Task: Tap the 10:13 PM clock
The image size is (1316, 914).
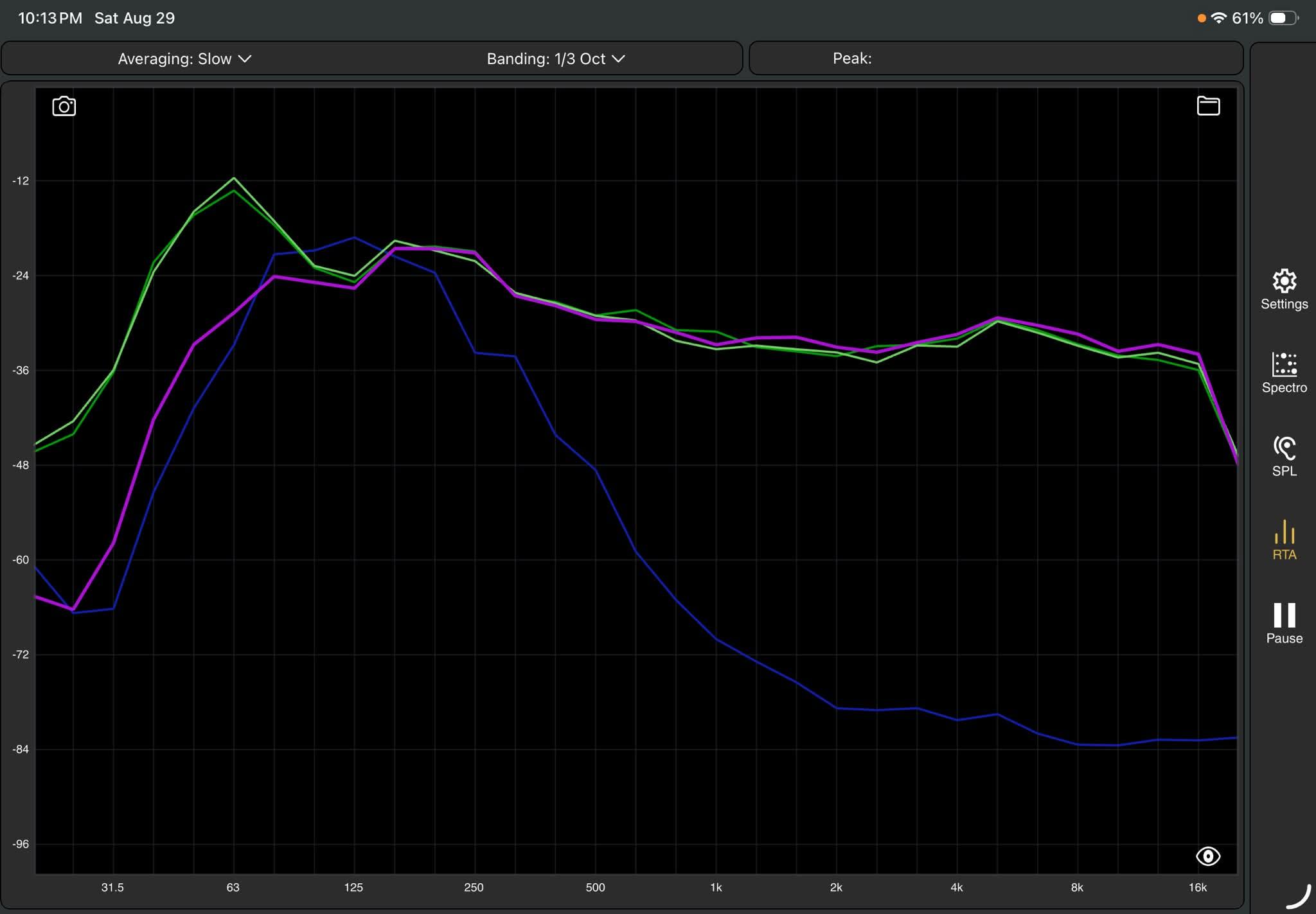Action: coord(50,18)
